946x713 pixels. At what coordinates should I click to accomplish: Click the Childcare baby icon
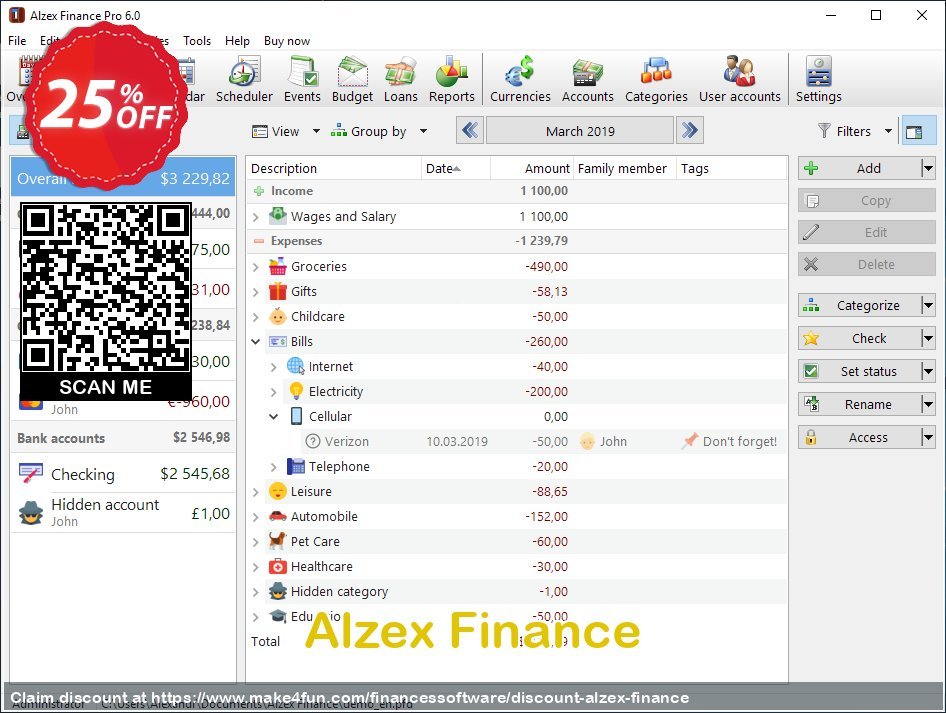pos(278,316)
